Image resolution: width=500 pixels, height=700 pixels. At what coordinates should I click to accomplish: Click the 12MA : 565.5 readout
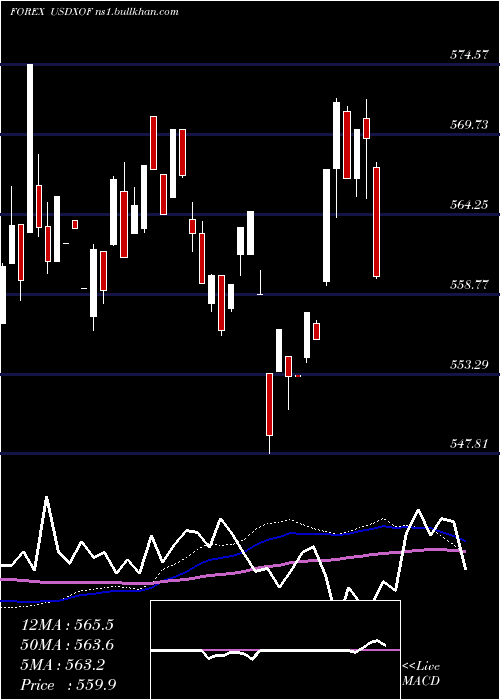[67, 625]
